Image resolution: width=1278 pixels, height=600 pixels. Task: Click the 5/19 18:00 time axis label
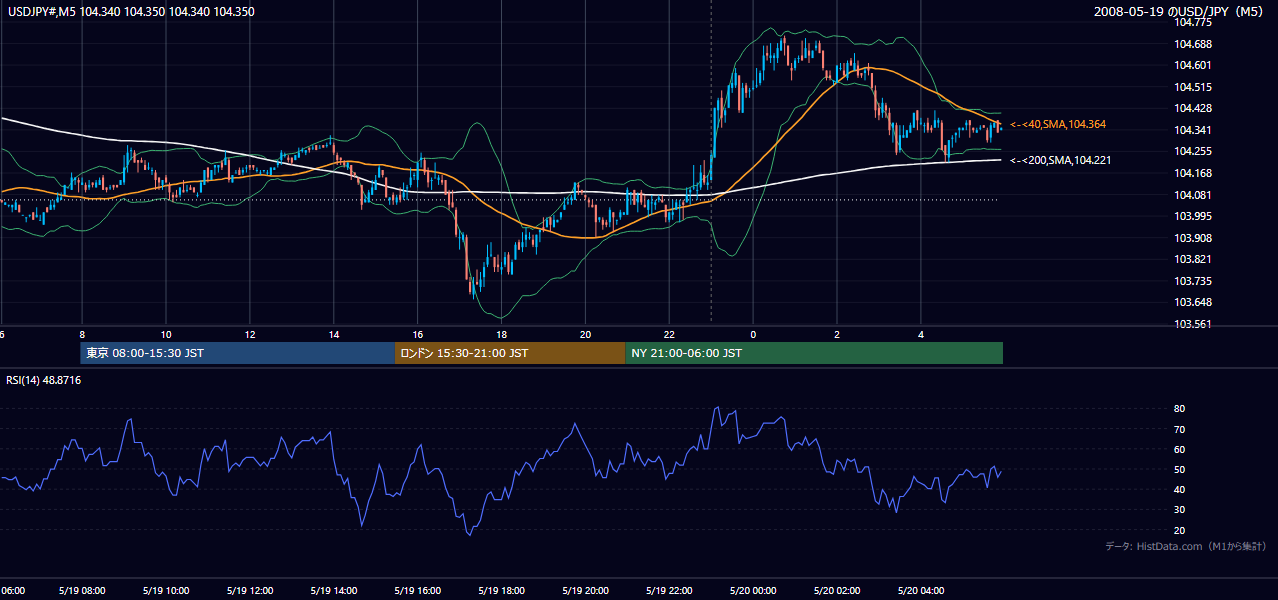click(502, 590)
